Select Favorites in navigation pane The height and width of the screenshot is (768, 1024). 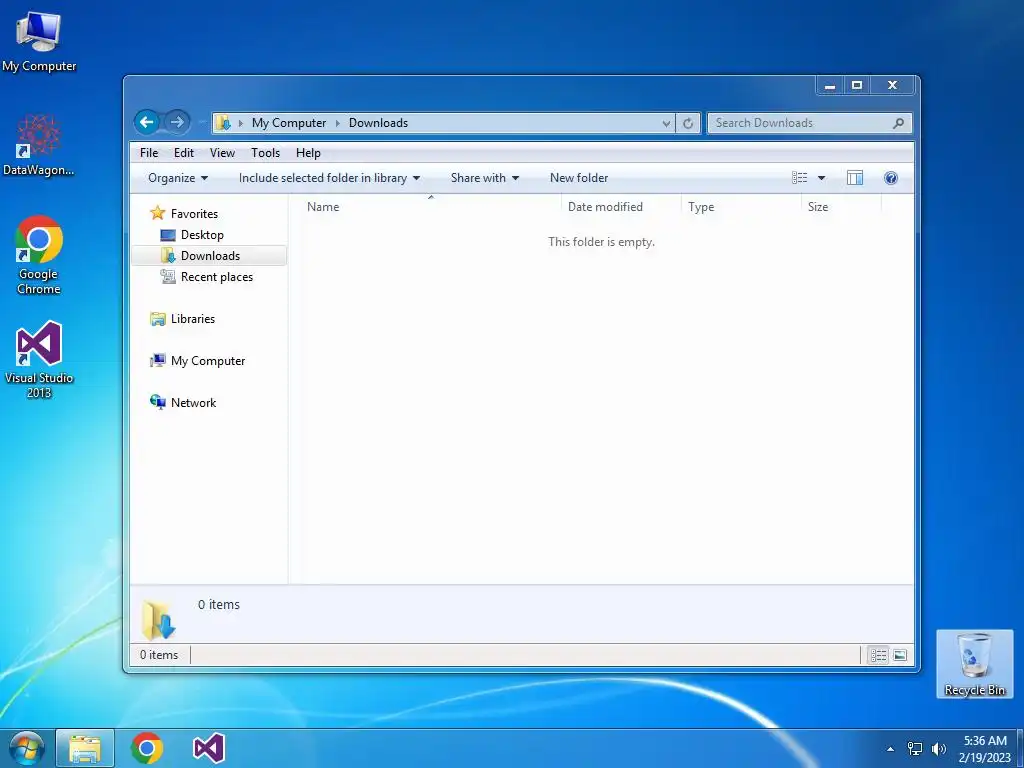click(194, 214)
